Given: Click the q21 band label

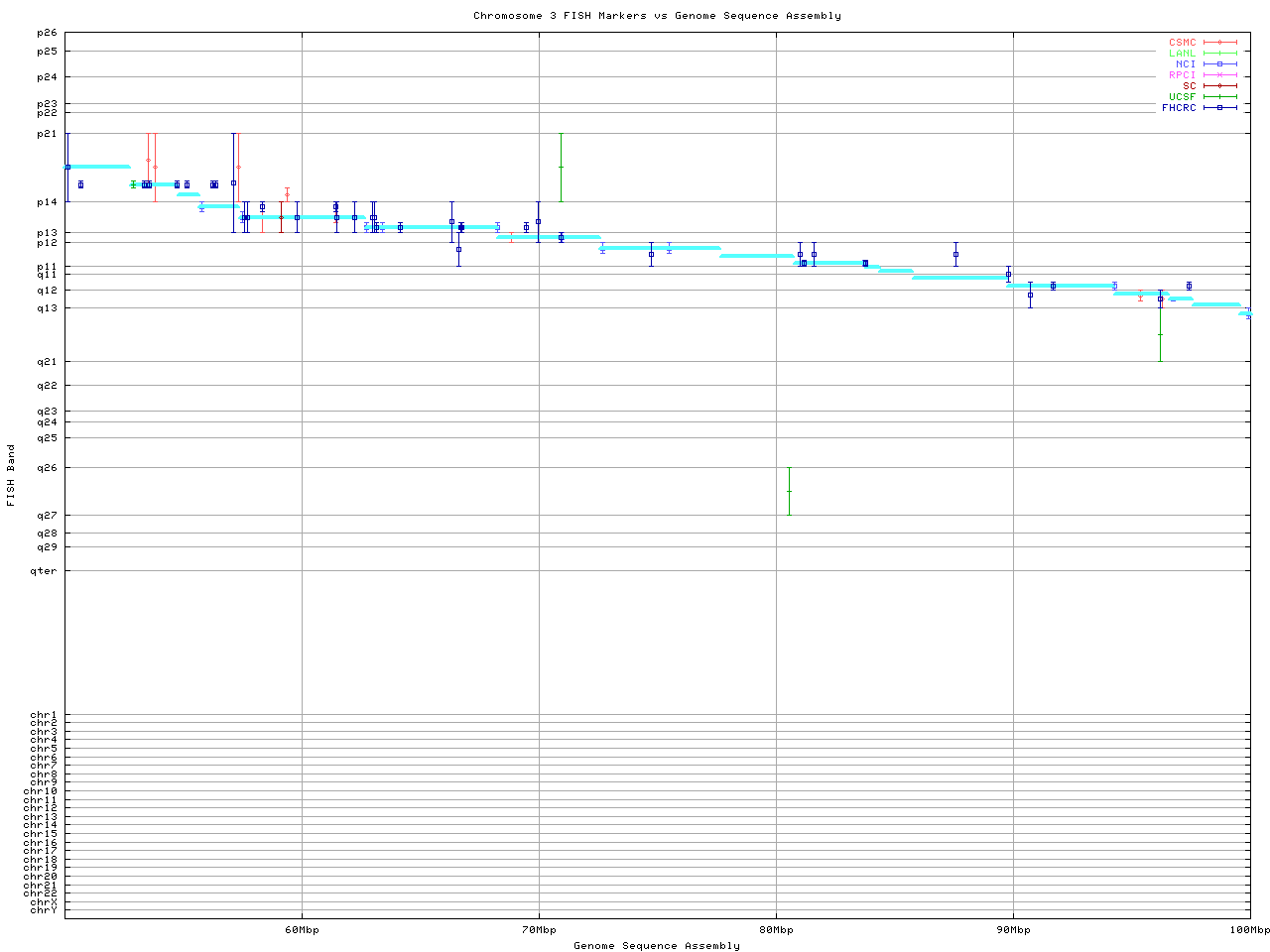Looking at the screenshot, I should [x=48, y=362].
